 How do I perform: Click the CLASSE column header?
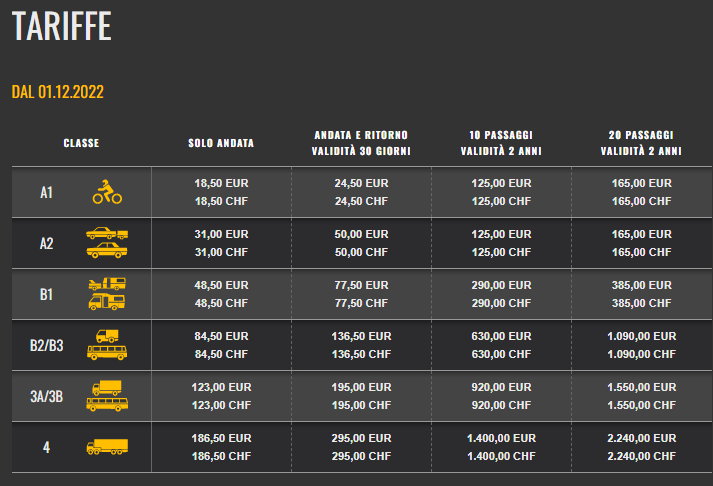(x=81, y=143)
